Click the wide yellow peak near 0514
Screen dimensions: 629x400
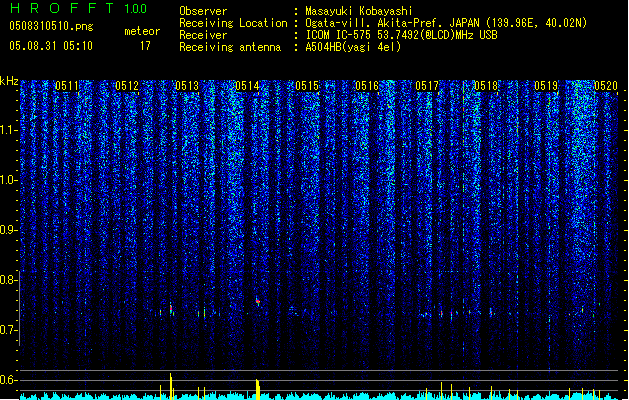(x=258, y=389)
